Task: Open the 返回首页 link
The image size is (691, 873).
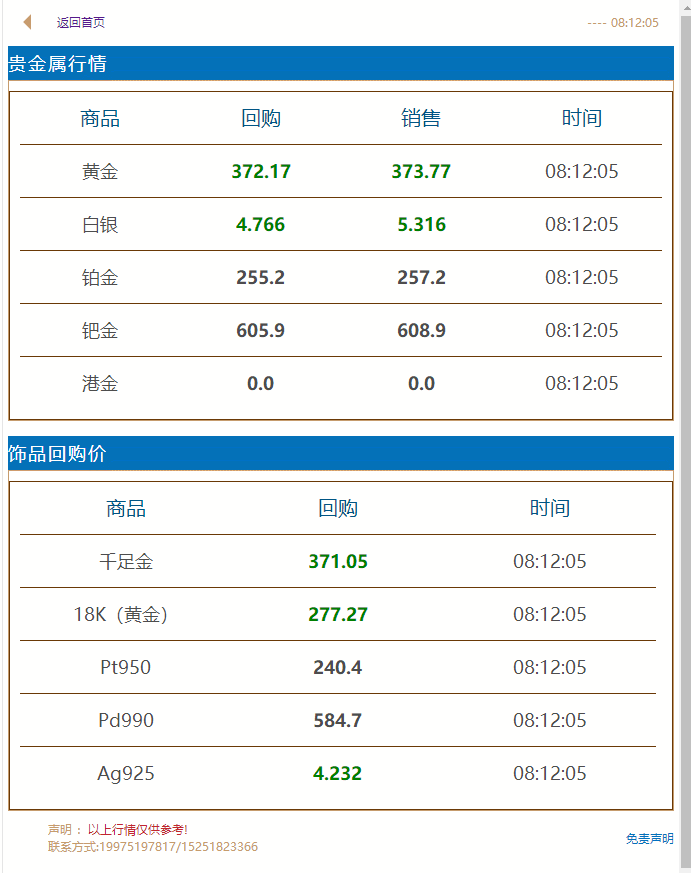Action: [x=80, y=22]
